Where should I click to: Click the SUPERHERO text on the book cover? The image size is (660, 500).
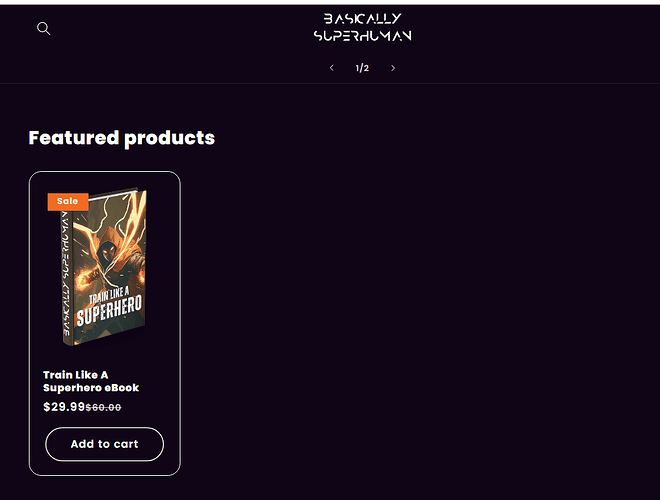tap(109, 312)
